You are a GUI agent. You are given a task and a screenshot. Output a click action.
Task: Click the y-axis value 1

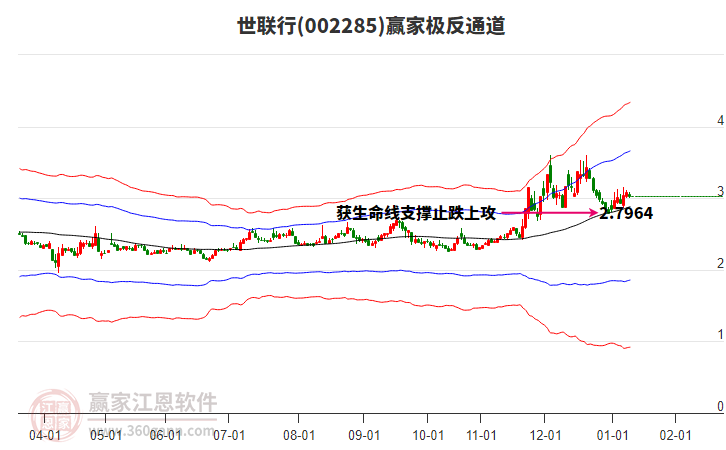pos(720,334)
